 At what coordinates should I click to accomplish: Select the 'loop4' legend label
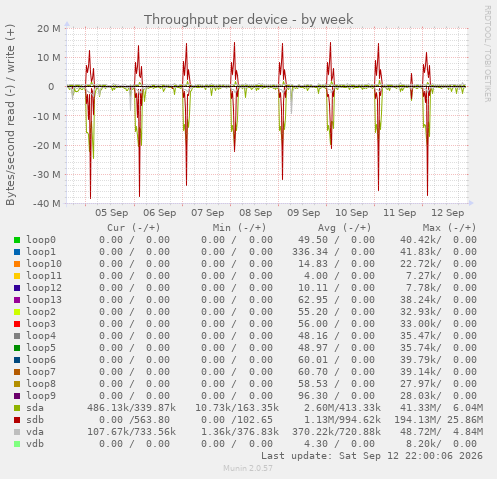tap(41, 336)
